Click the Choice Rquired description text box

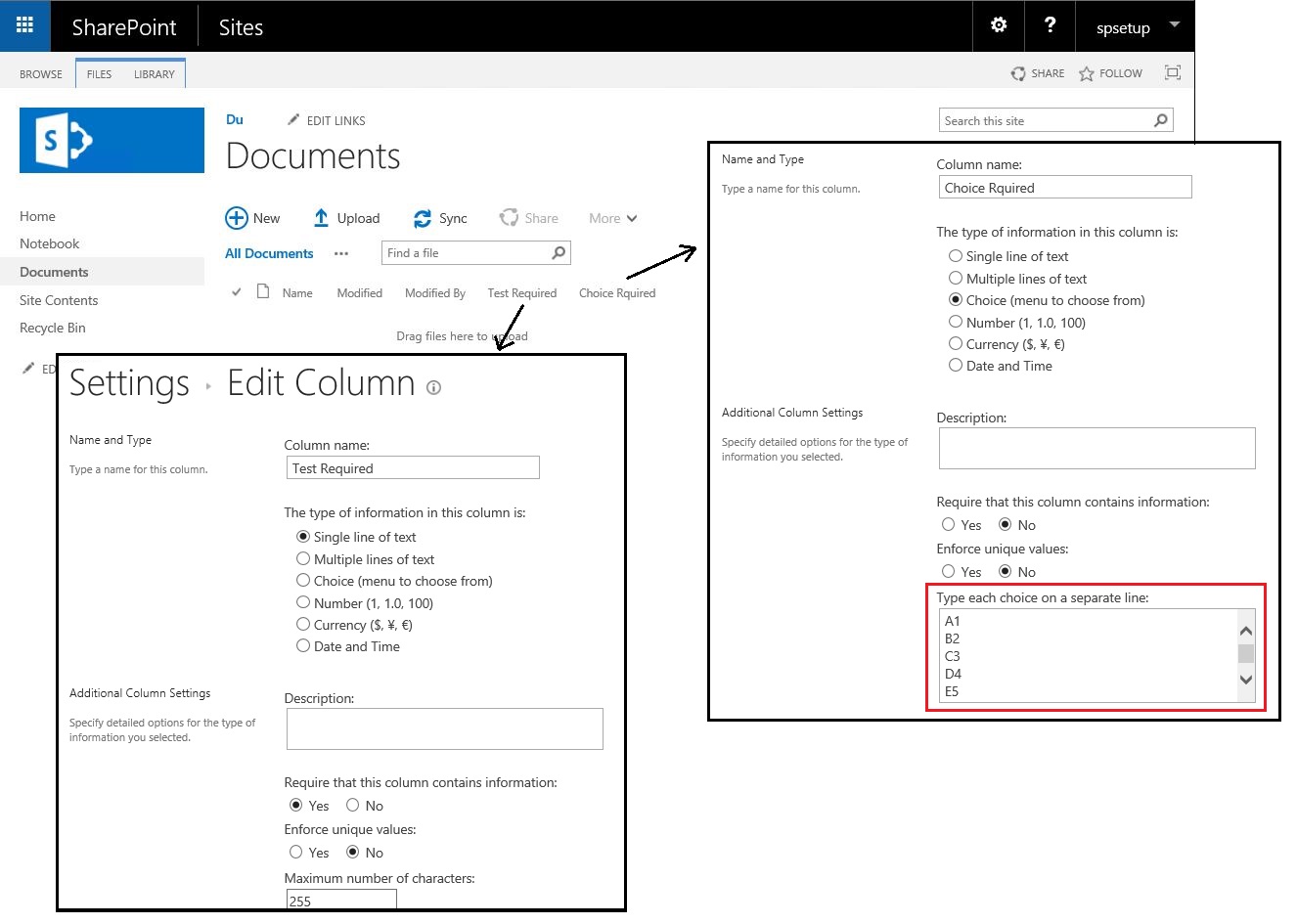point(1097,448)
